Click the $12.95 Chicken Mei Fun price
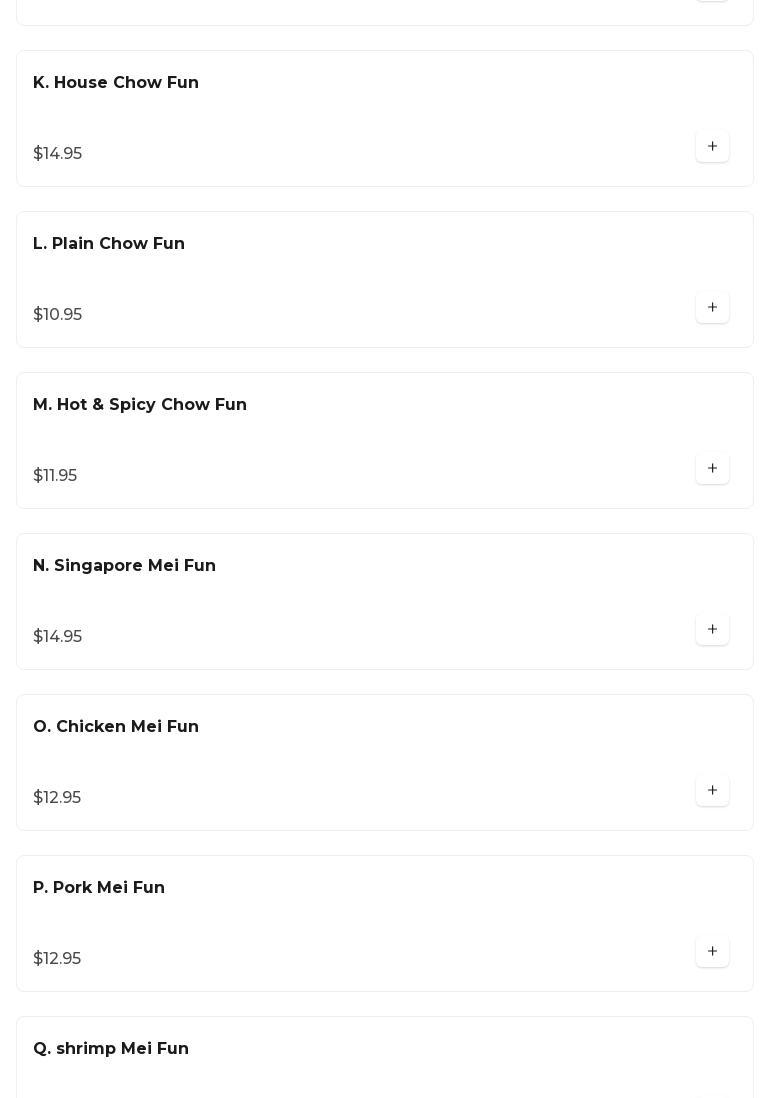This screenshot has height=1098, width=770. point(57,798)
